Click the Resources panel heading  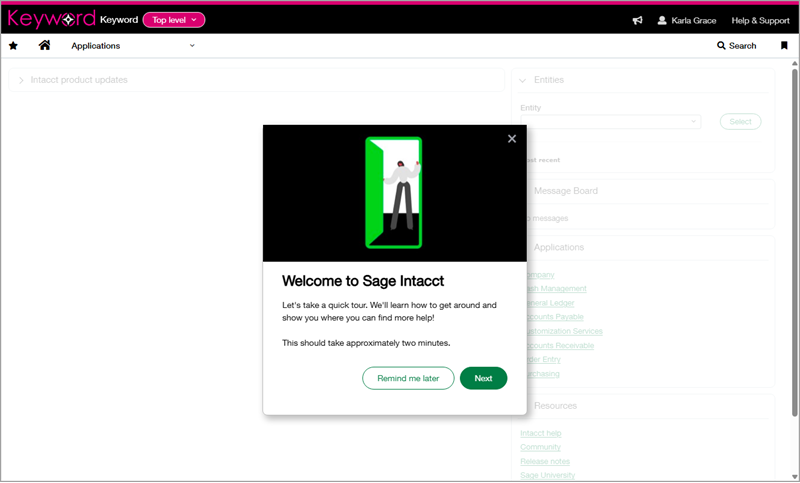(x=555, y=406)
